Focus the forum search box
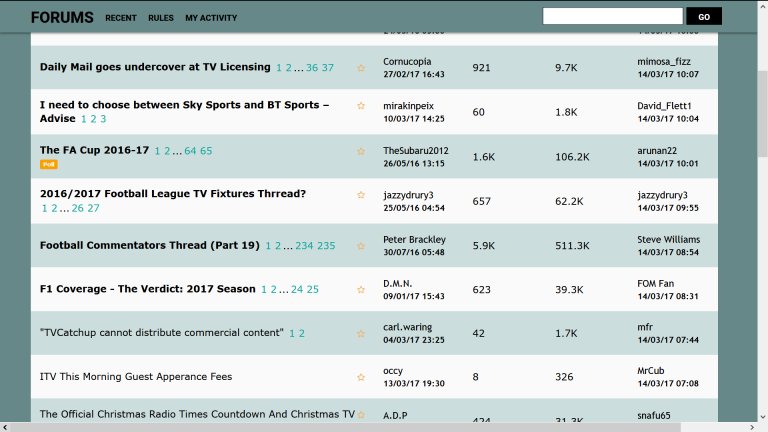This screenshot has height=432, width=768. (613, 16)
